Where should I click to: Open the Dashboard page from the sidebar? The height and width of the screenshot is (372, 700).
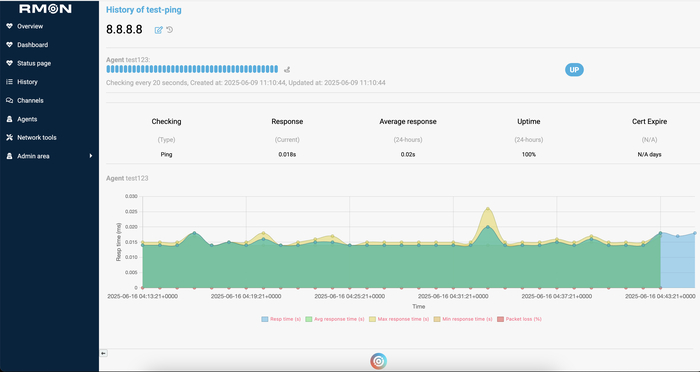click(x=33, y=45)
